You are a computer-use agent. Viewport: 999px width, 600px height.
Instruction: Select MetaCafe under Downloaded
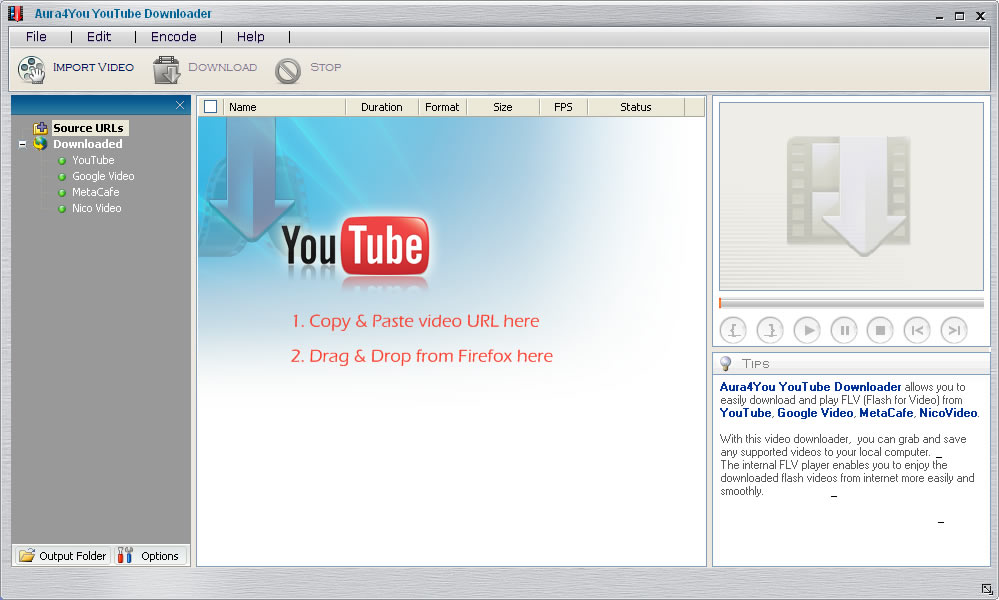pyautogui.click(x=96, y=192)
